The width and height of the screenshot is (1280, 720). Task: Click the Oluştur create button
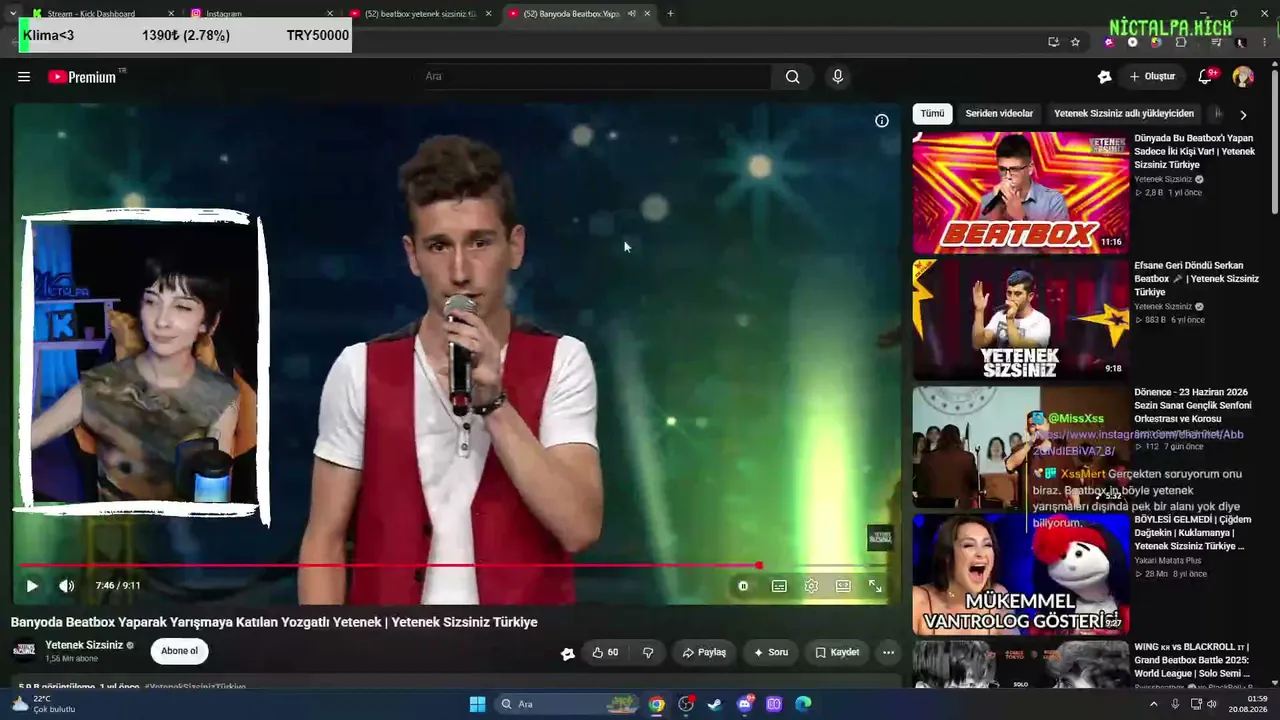coord(1152,77)
